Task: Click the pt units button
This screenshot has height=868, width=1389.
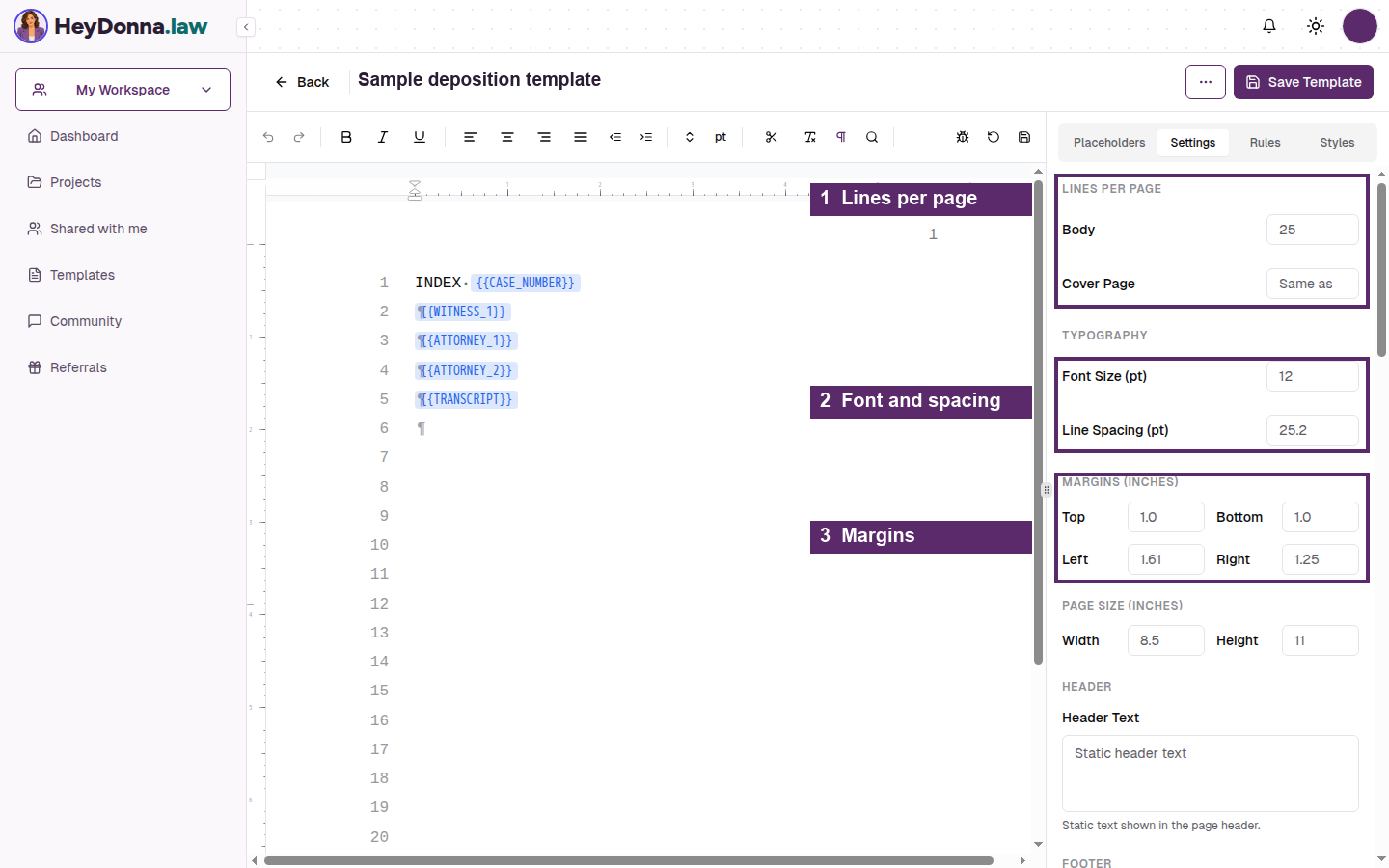Action: [x=721, y=137]
